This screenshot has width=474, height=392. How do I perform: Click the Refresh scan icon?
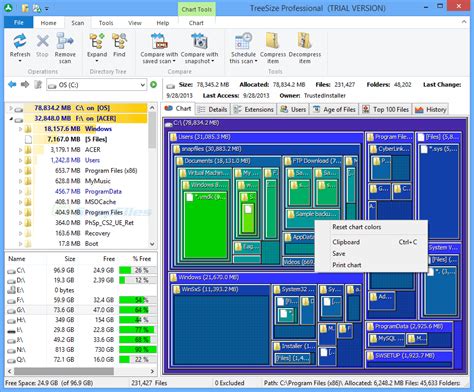20,41
